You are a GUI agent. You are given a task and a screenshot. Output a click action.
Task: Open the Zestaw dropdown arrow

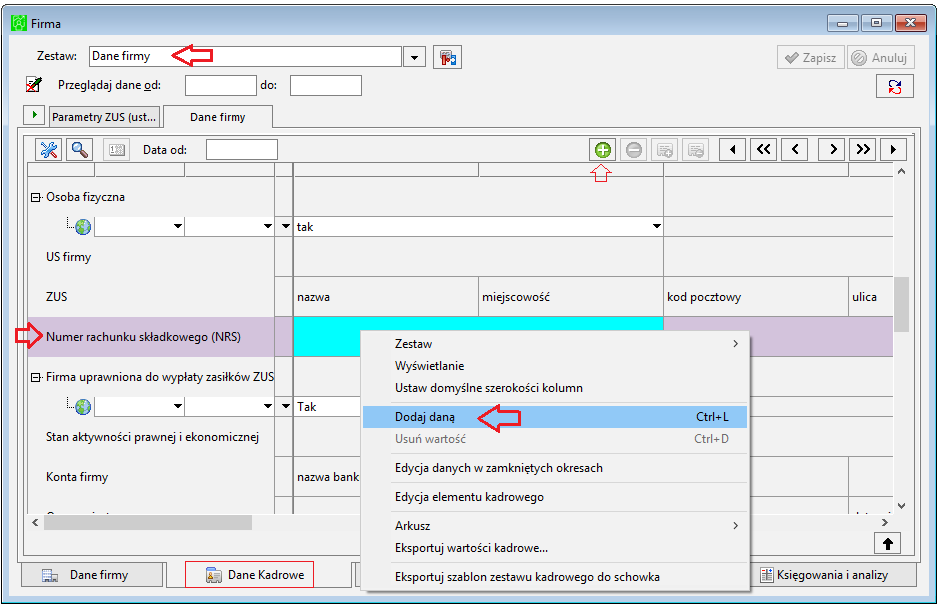pyautogui.click(x=414, y=58)
